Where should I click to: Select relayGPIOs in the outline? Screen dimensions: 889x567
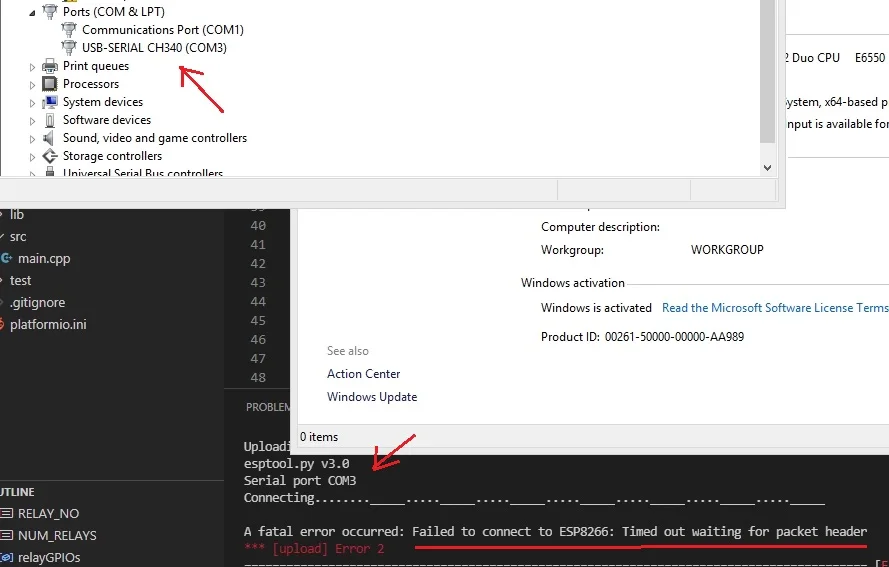coord(49,558)
